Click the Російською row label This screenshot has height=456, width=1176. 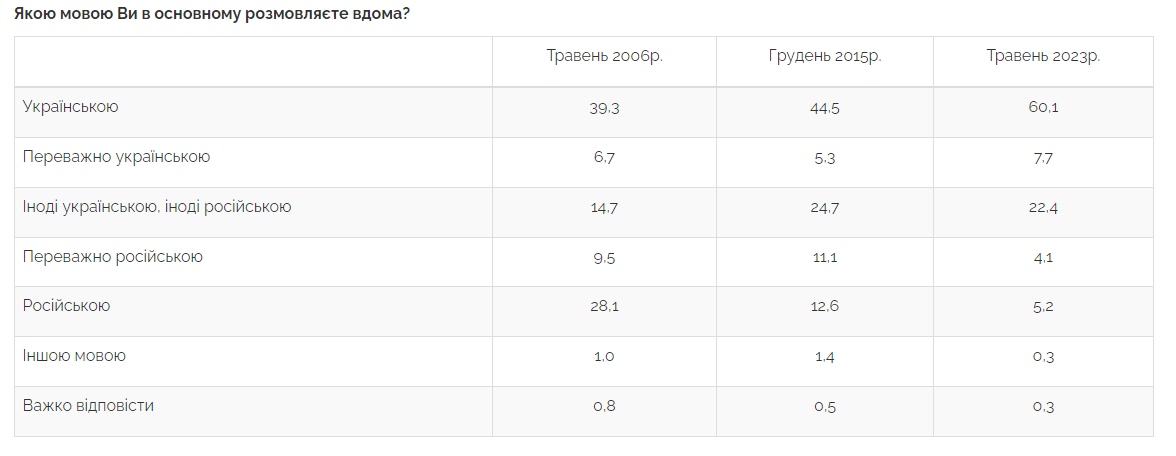click(x=67, y=306)
